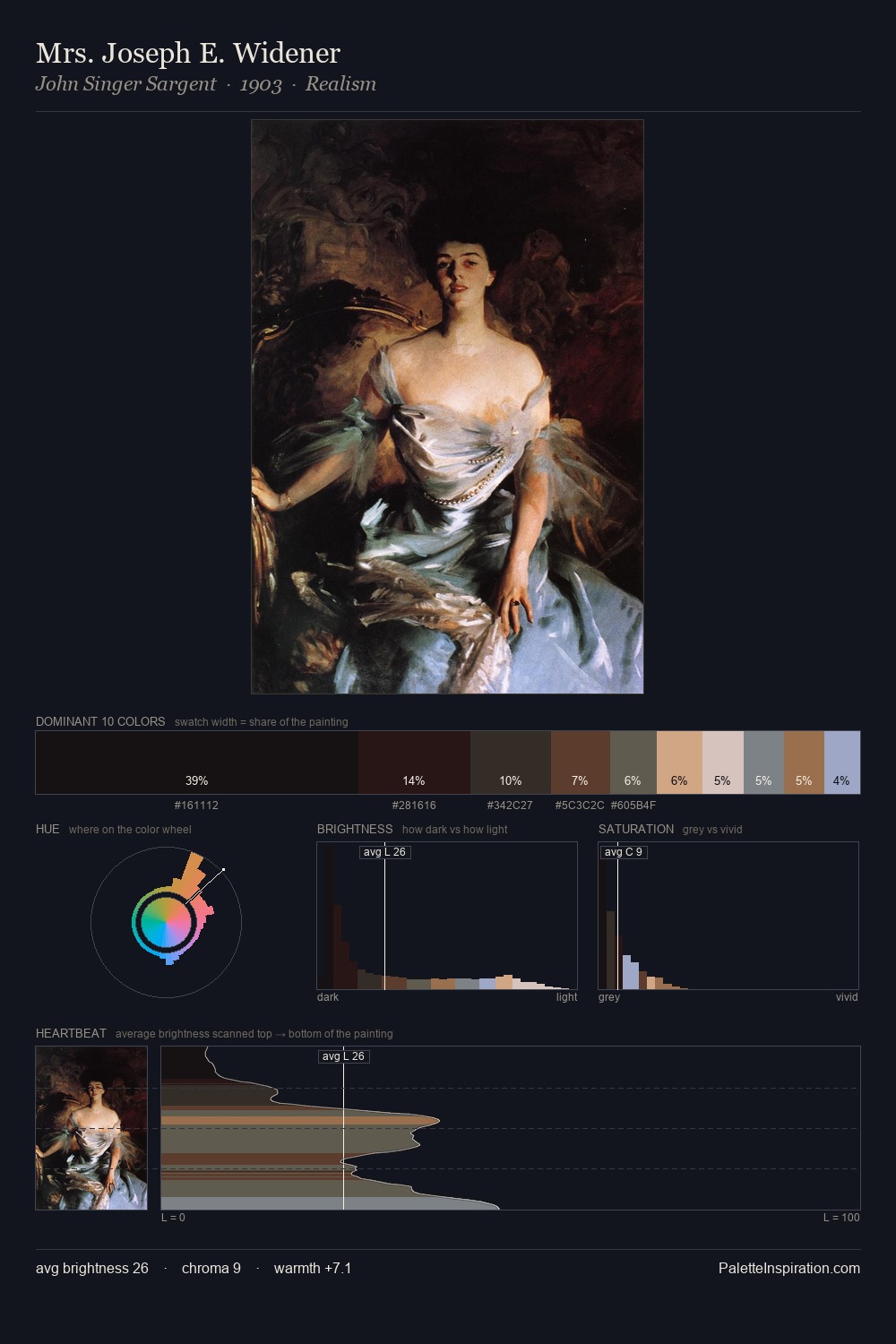Click the HUE section heading
896x1344 pixels.
pyautogui.click(x=47, y=829)
